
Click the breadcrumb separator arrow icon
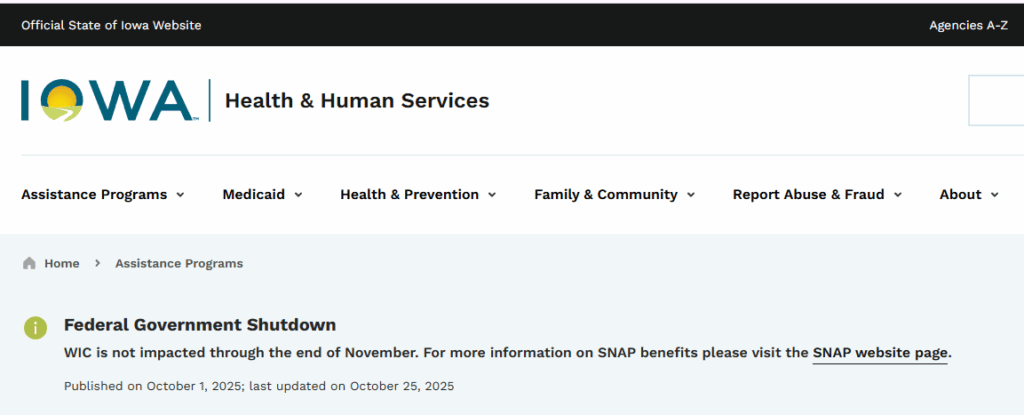coord(97,263)
